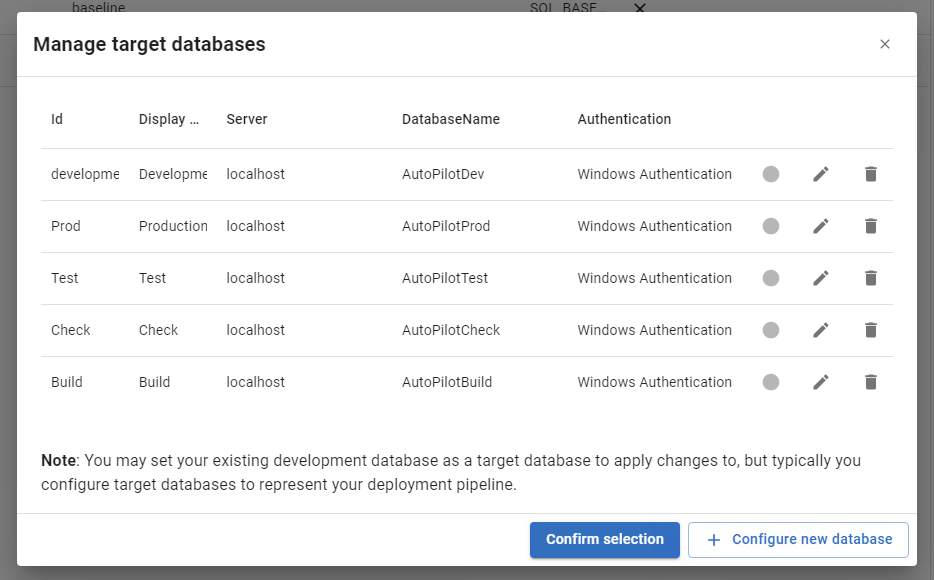This screenshot has height=580, width=934.
Task: Remove the Test database with trash icon
Action: (870, 278)
